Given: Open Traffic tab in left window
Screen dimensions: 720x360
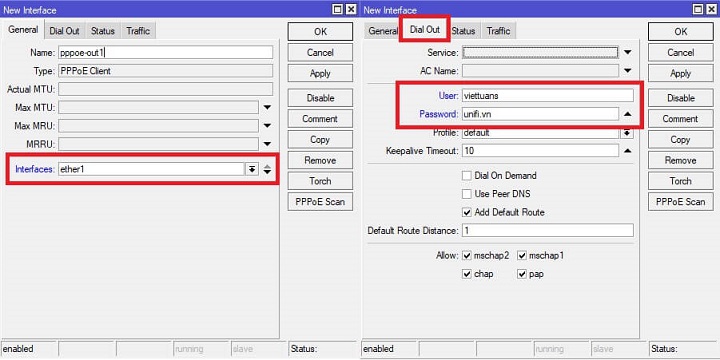Looking at the screenshot, I should coord(138,31).
